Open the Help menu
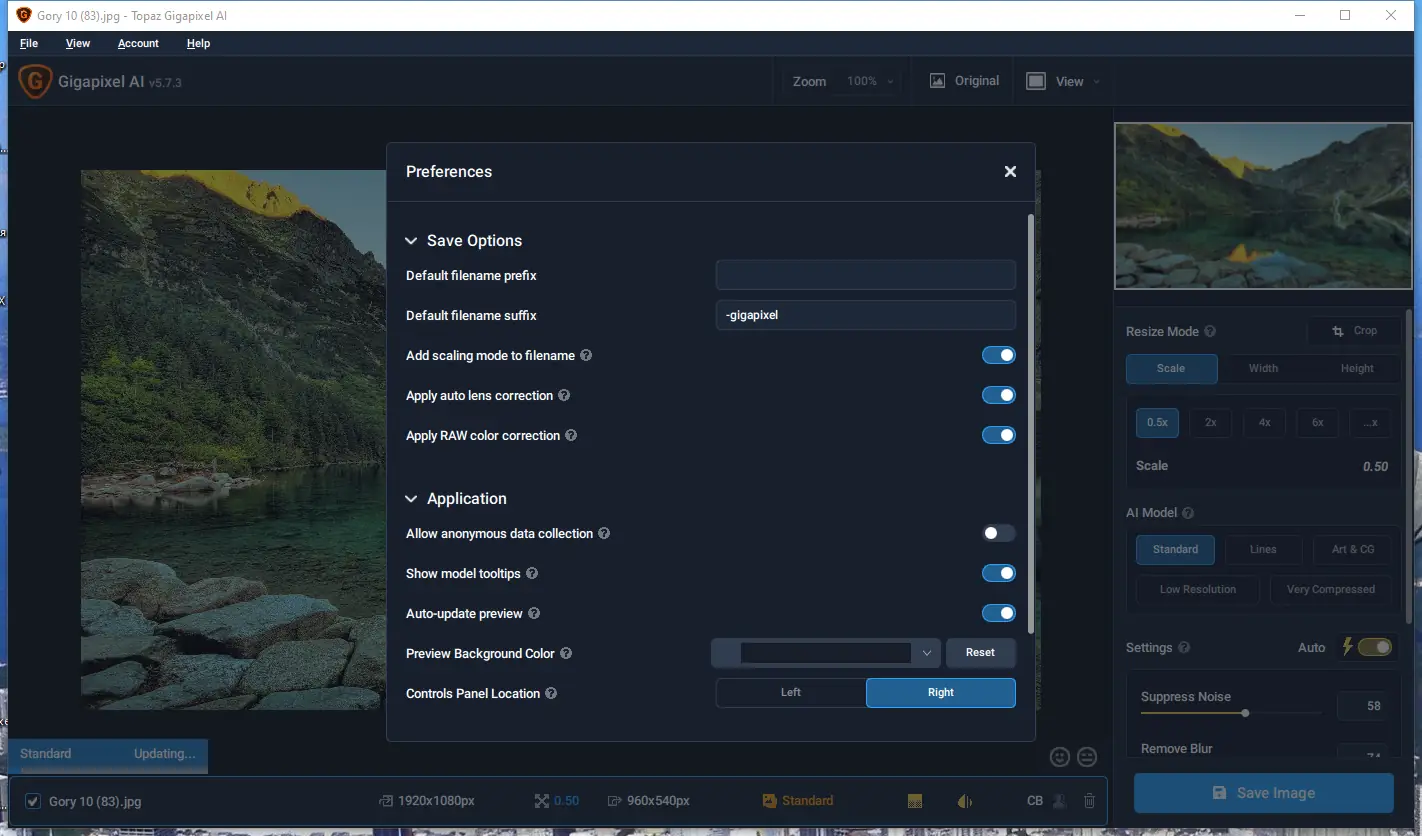 198,43
